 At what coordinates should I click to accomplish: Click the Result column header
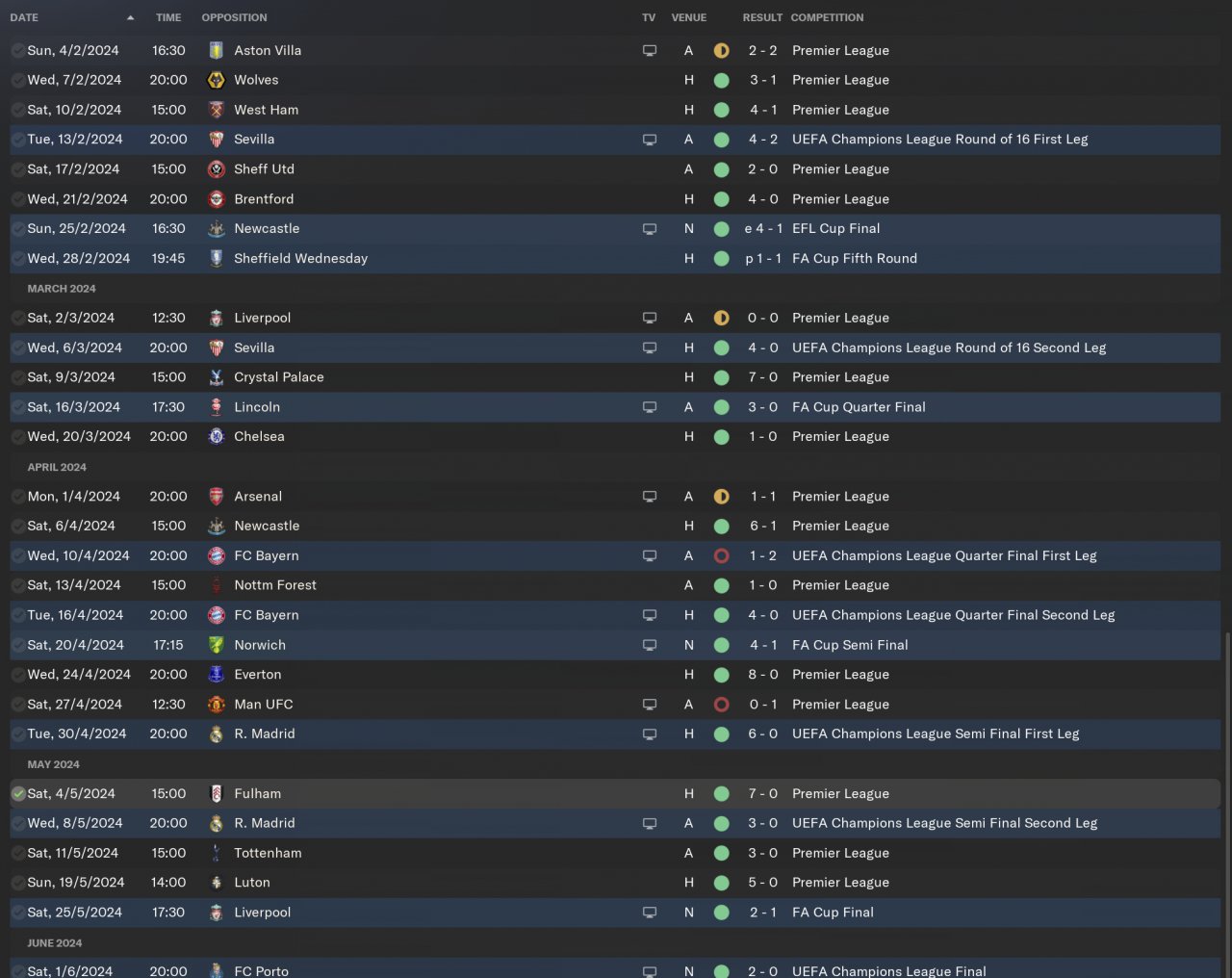(762, 17)
